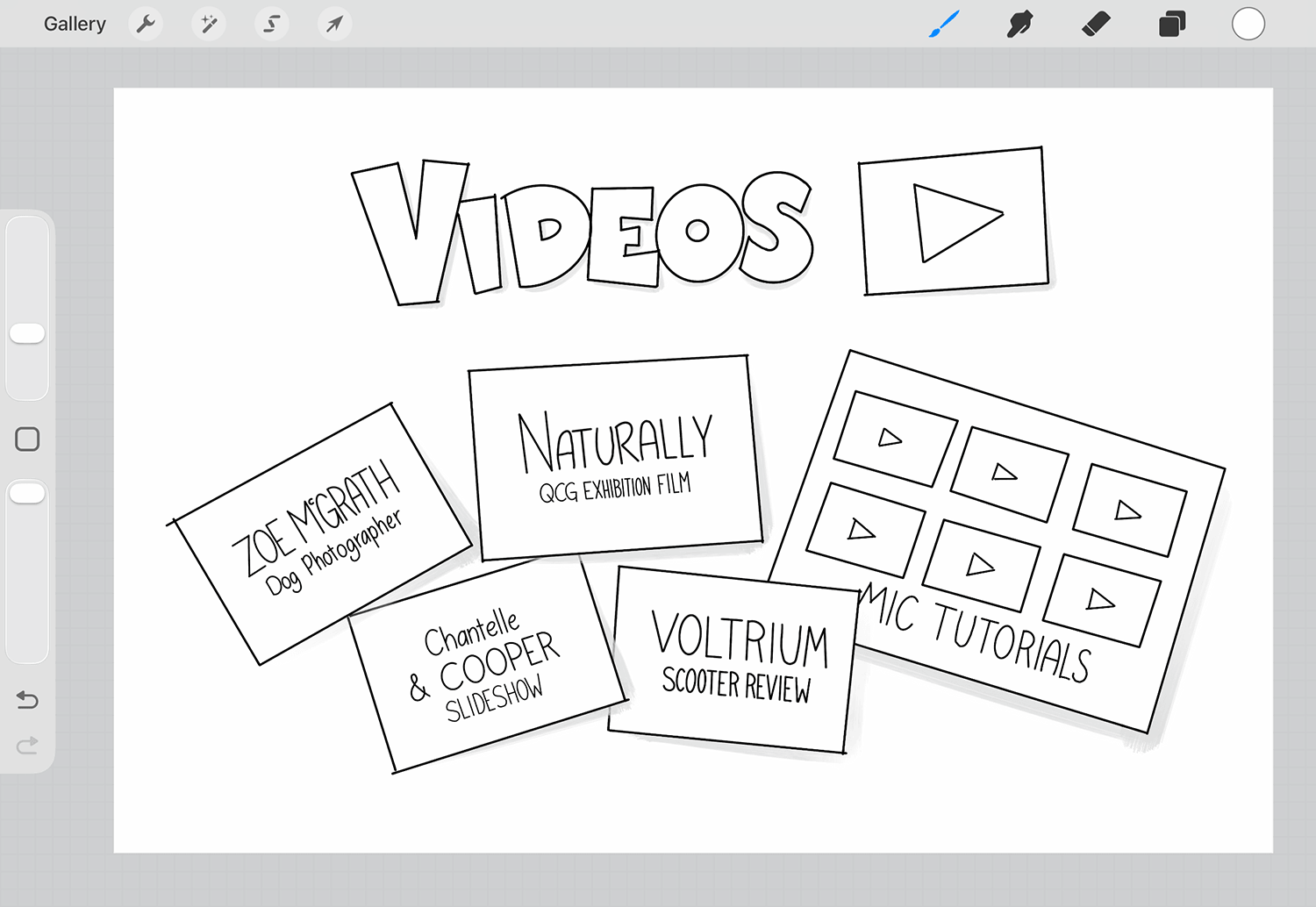Screen dimensions: 1316x907
Task: Open the Adjustments magic wand menu
Action: click(209, 24)
